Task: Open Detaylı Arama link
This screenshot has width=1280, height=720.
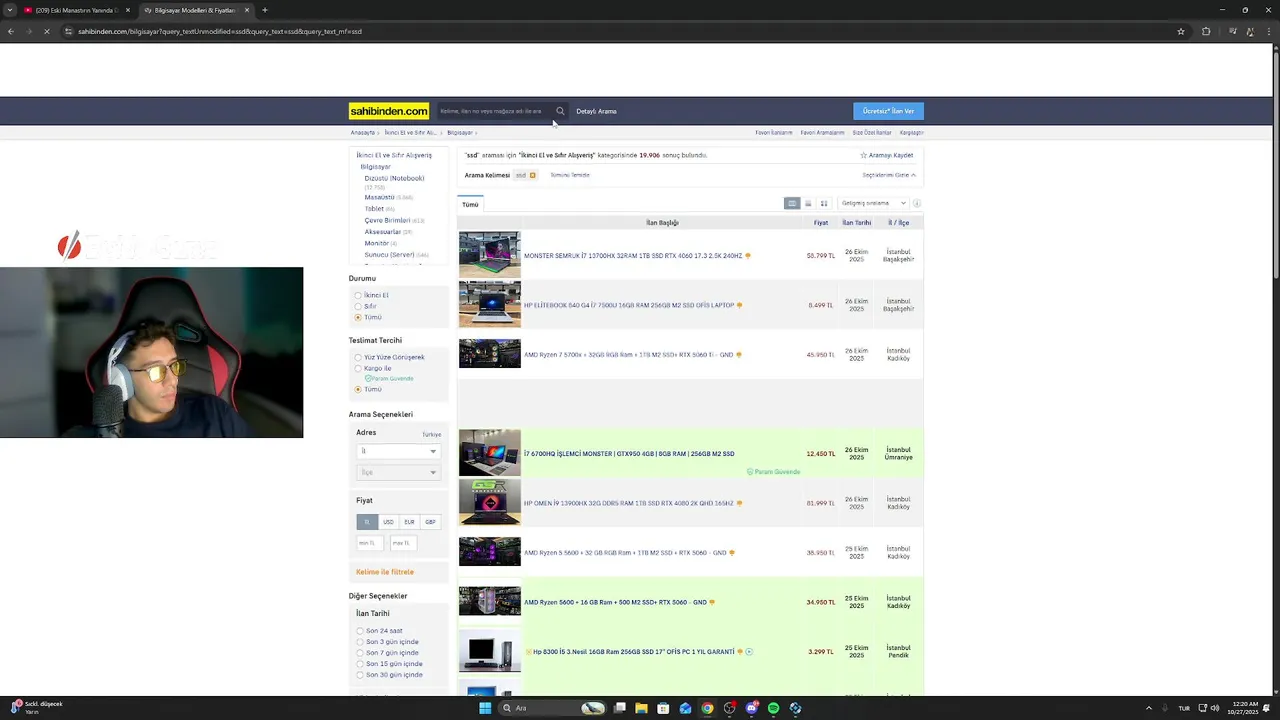Action: pos(596,111)
